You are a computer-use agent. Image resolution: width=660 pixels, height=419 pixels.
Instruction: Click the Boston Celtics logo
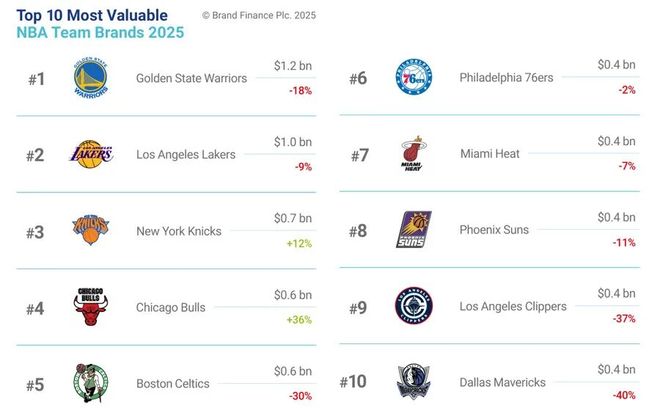[x=89, y=383]
